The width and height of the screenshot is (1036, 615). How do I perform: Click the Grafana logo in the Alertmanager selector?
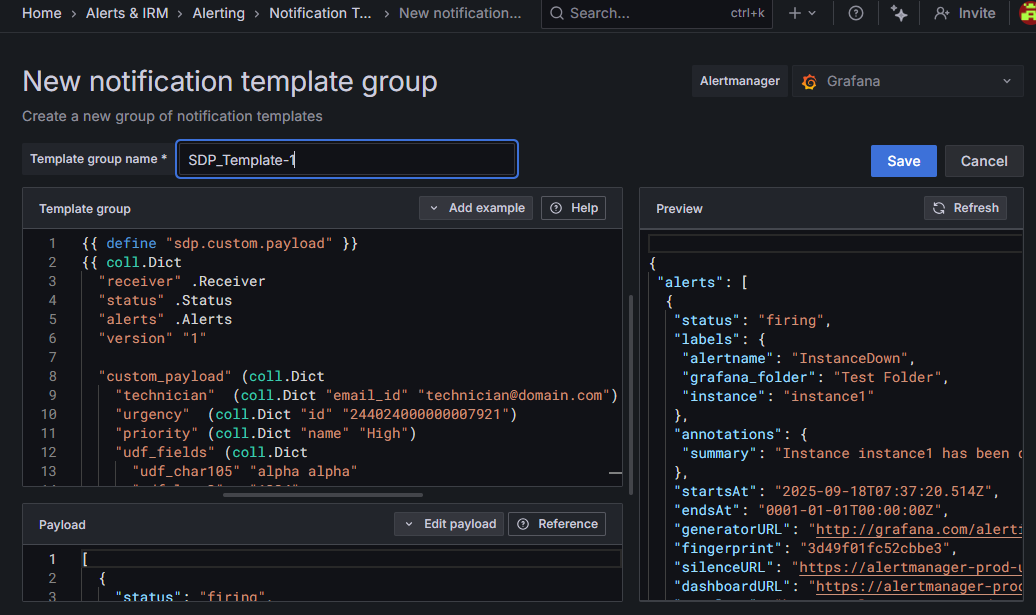[x=808, y=81]
